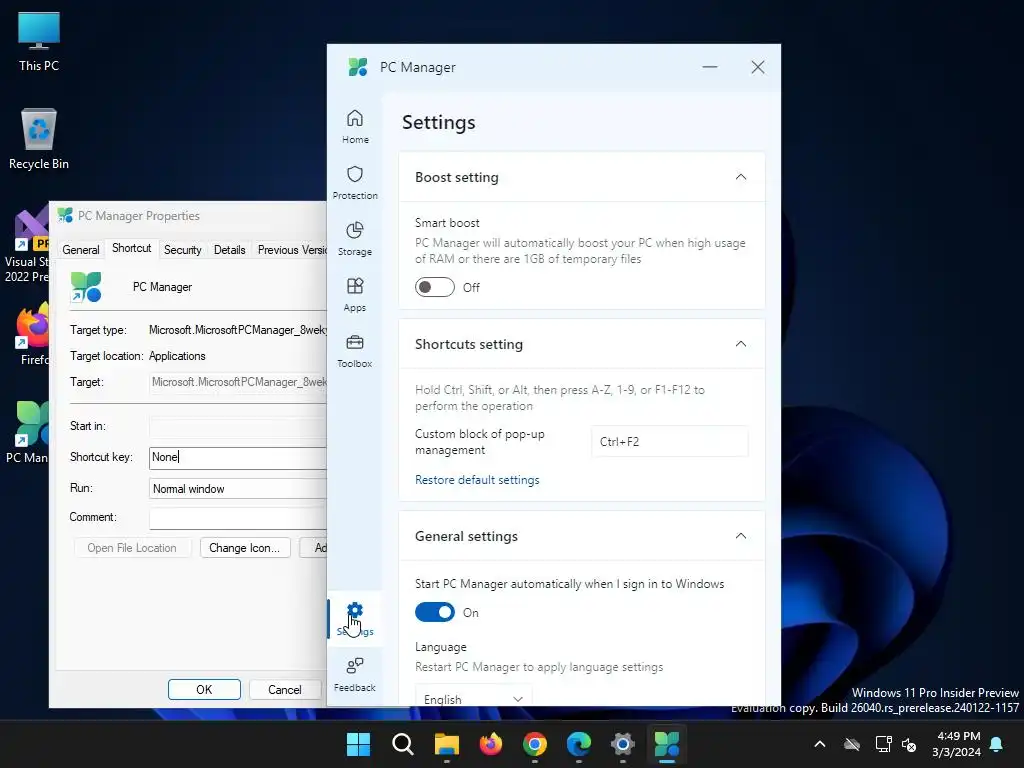Image resolution: width=1024 pixels, height=768 pixels.
Task: Select Settings gear in PC Manager sidebar
Action: coord(355,618)
